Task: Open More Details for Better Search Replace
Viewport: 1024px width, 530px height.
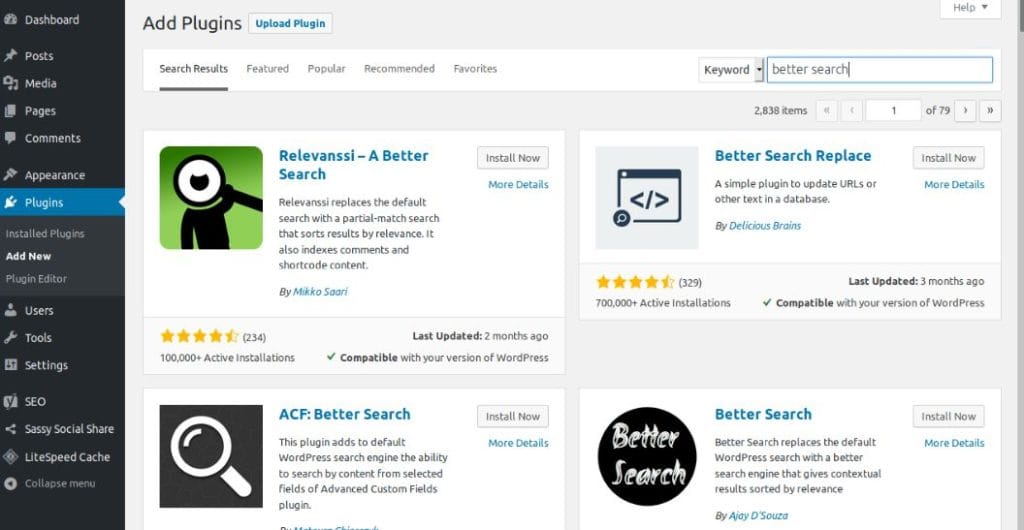Action: pyautogui.click(x=954, y=185)
